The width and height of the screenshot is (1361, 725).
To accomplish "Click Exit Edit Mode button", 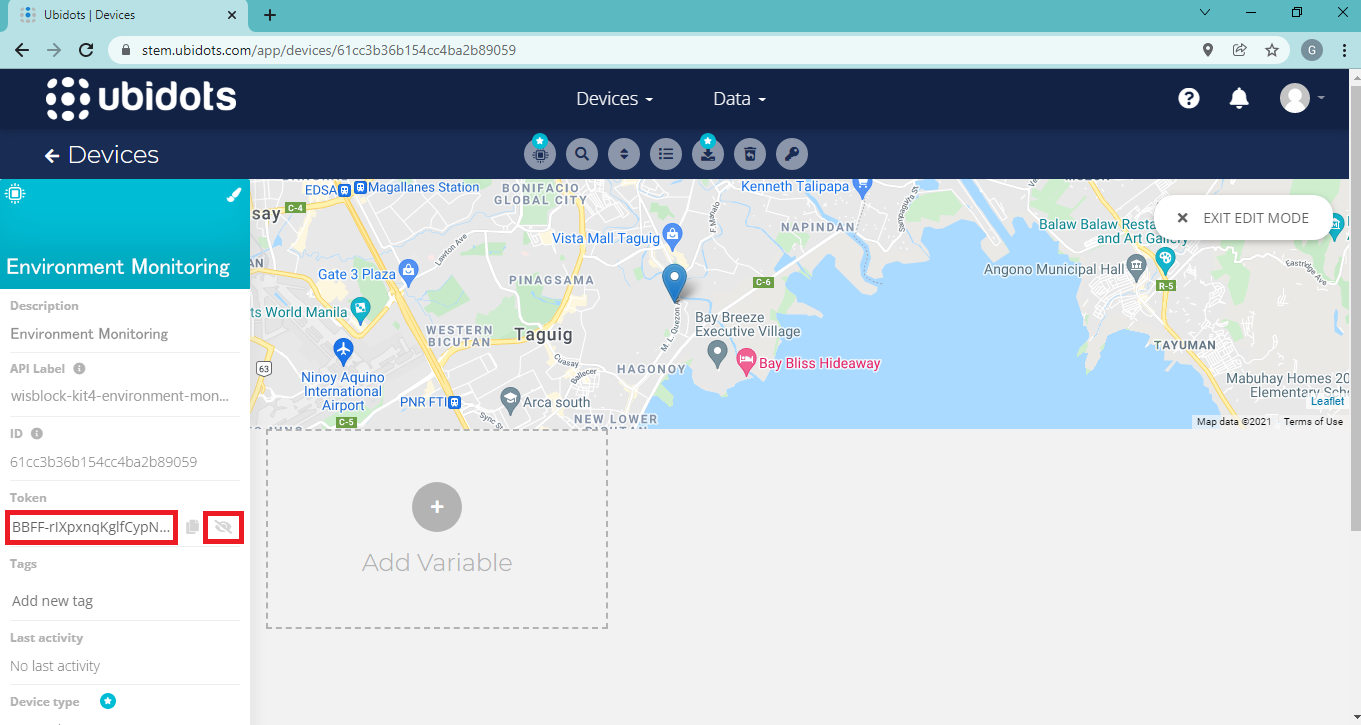I will point(1243,218).
